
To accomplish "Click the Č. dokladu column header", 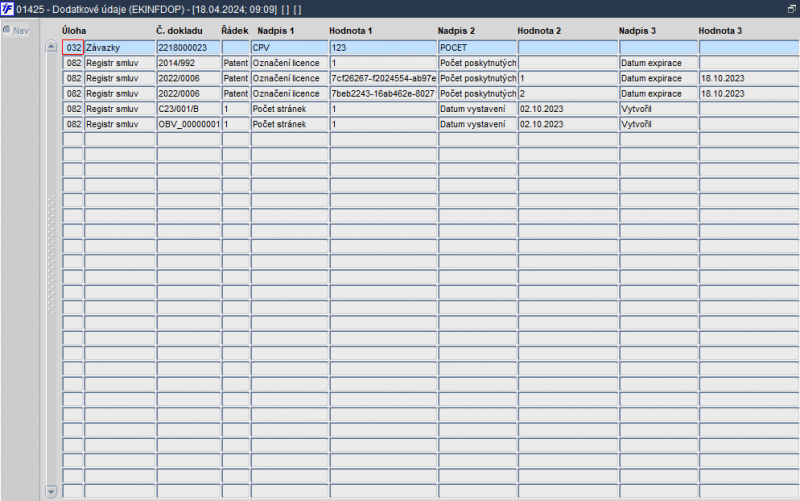I will (x=179, y=31).
